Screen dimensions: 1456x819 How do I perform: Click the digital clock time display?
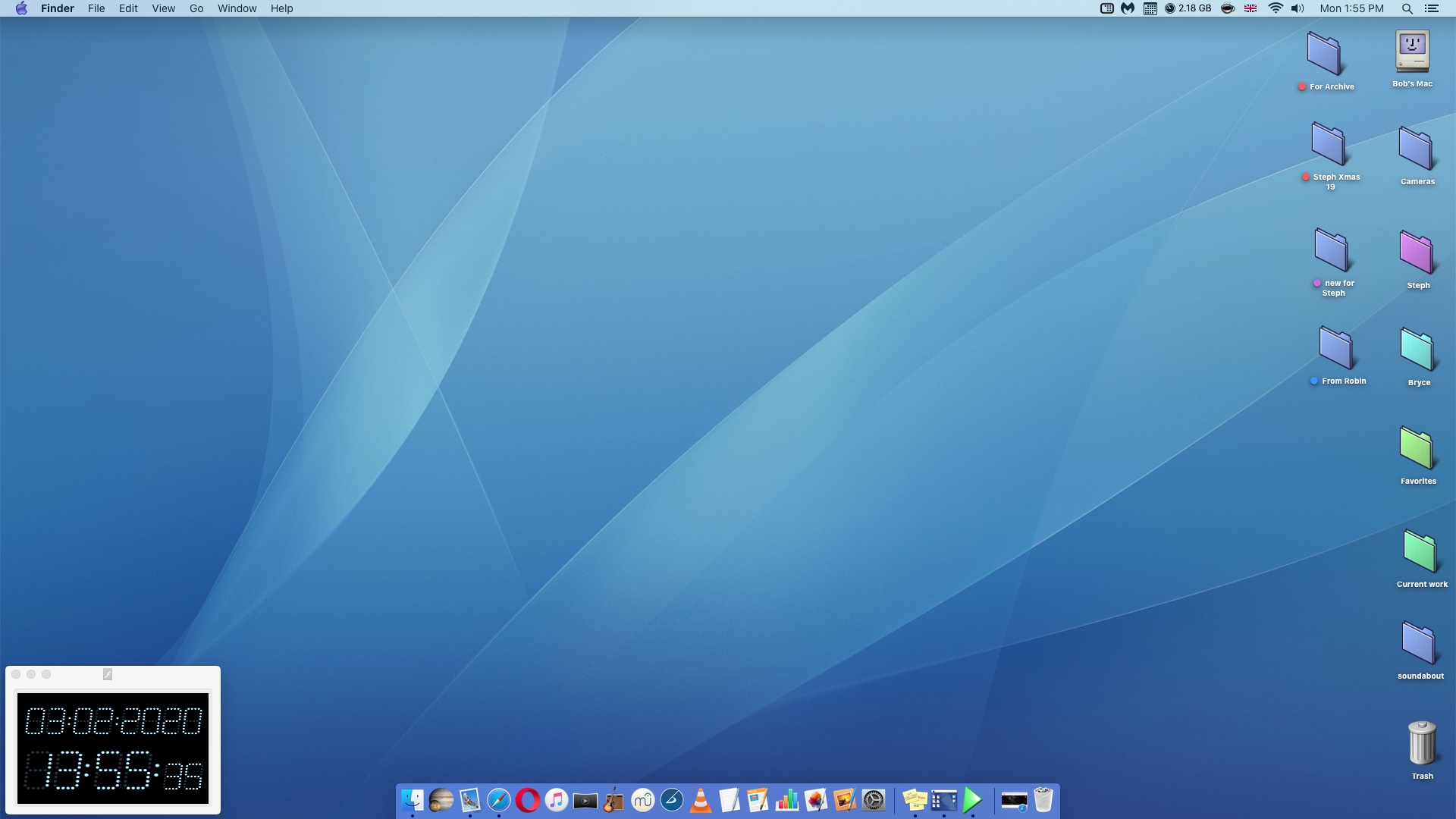[x=113, y=770]
